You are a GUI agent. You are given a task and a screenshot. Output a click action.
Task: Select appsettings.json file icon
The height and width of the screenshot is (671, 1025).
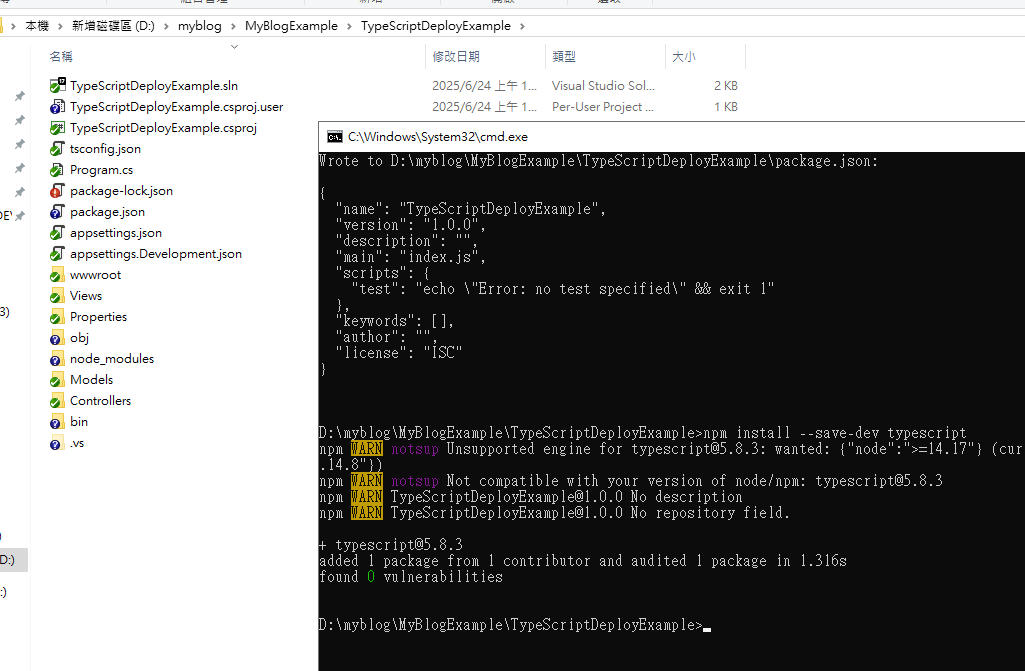tap(58, 232)
